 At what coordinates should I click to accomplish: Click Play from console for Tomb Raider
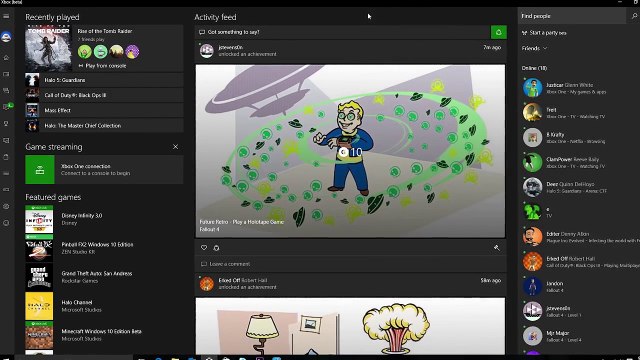[102, 66]
